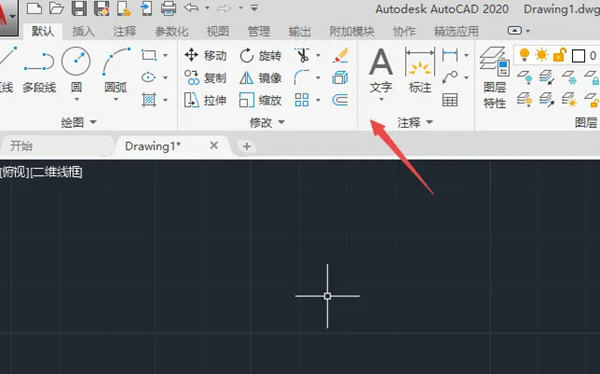Select the Drawing1* file tab

coord(152,146)
